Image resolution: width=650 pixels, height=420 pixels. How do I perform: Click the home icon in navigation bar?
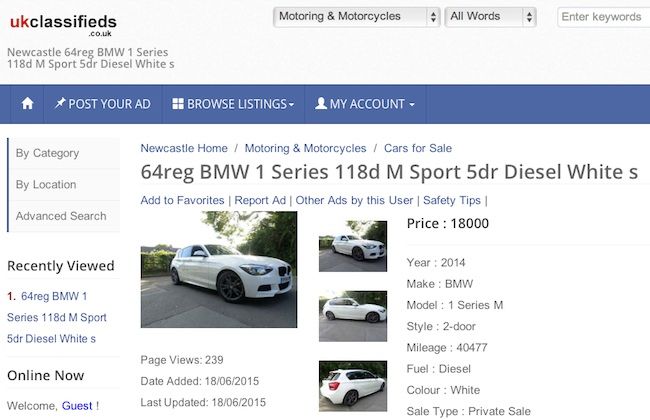tap(27, 104)
